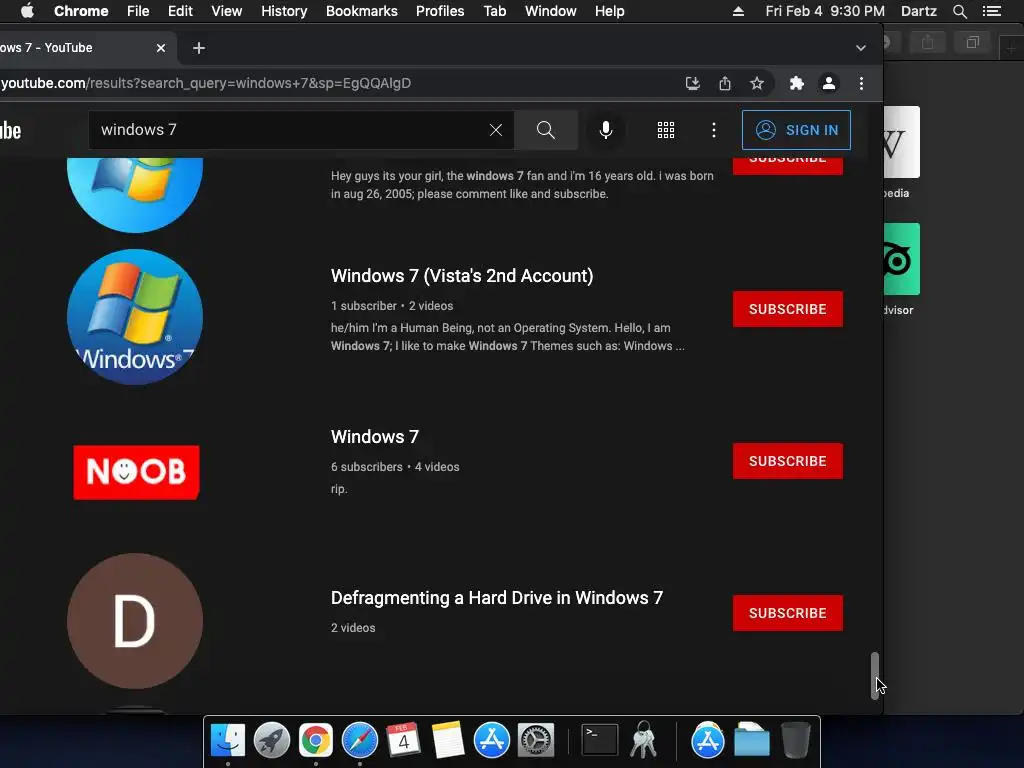Screen dimensions: 1024x768
Task: Open the Window menu
Action: tap(551, 11)
